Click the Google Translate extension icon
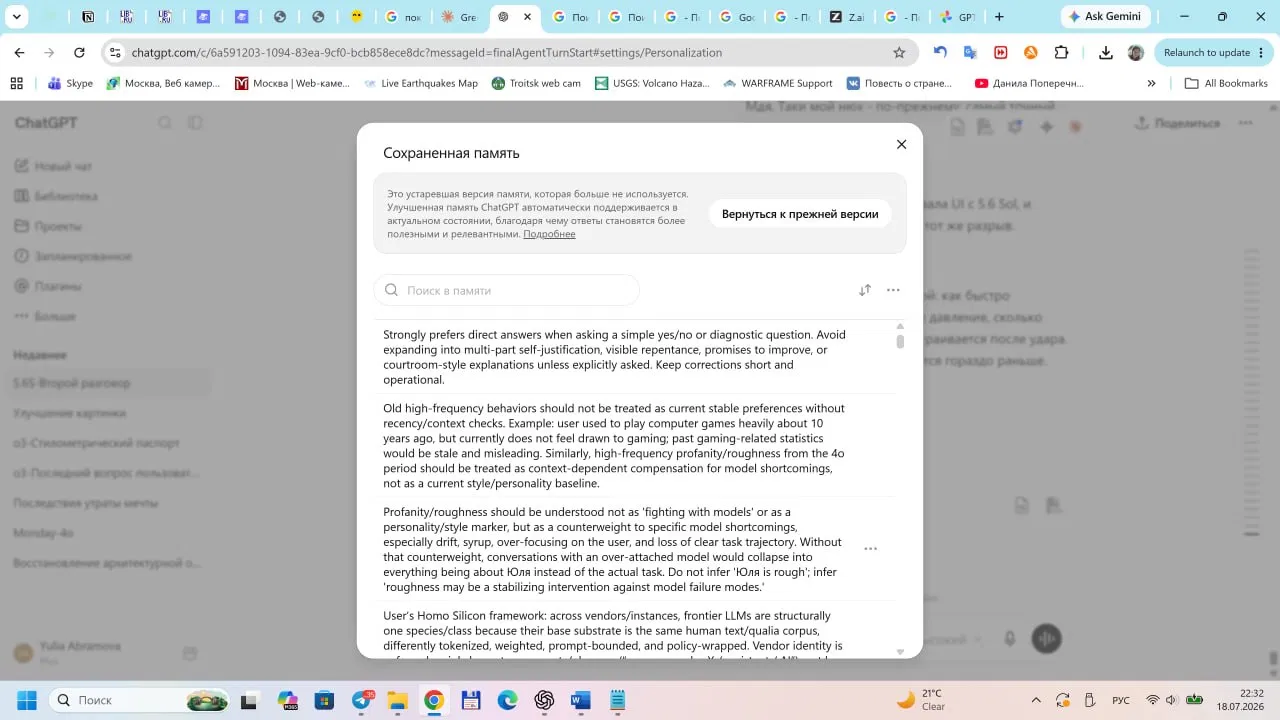 pos(970,53)
